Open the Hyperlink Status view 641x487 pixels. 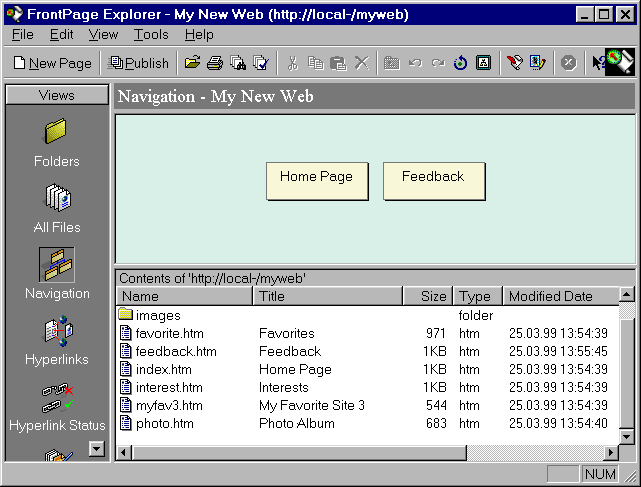(x=56, y=404)
